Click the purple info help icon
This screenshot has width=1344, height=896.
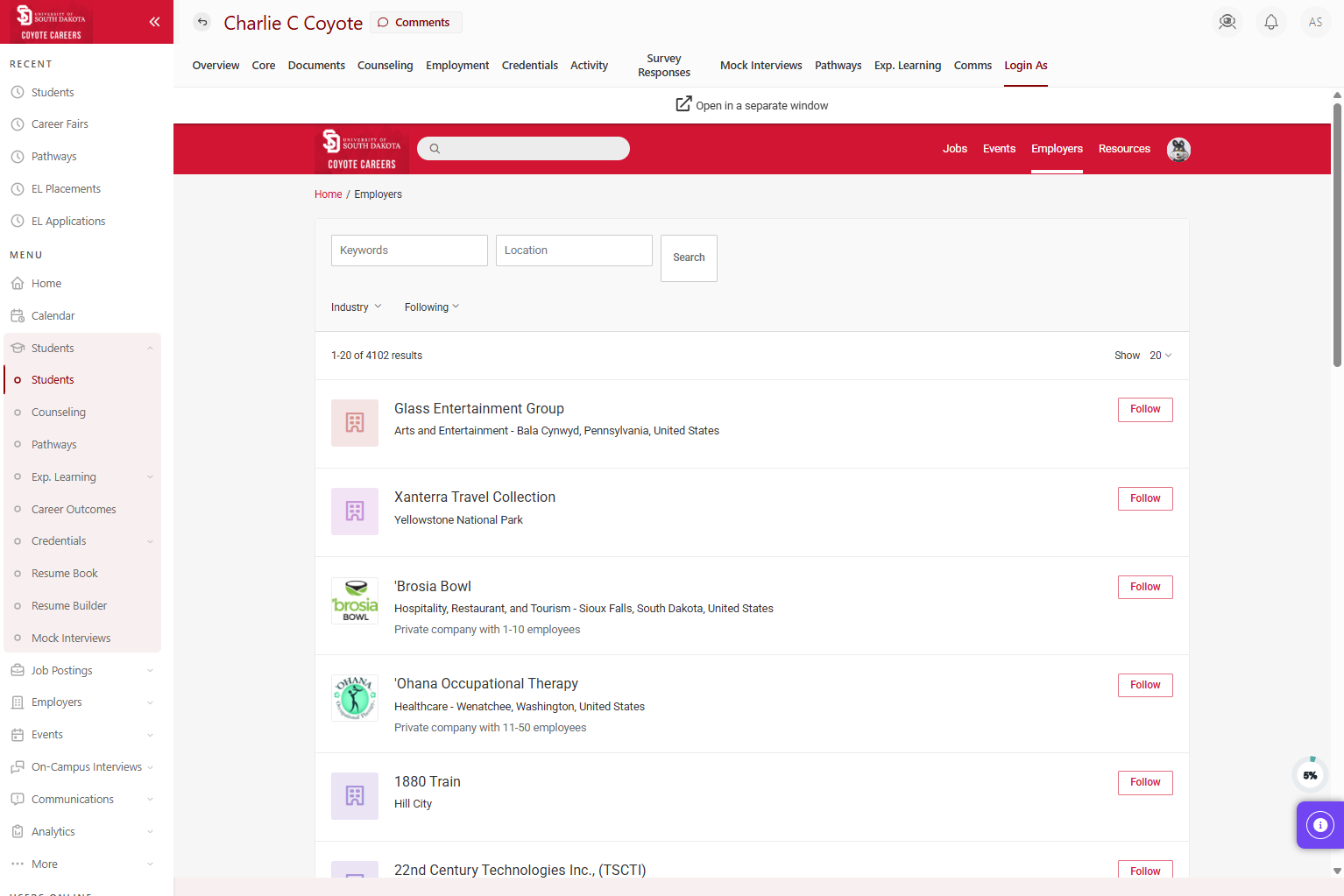coord(1320,825)
